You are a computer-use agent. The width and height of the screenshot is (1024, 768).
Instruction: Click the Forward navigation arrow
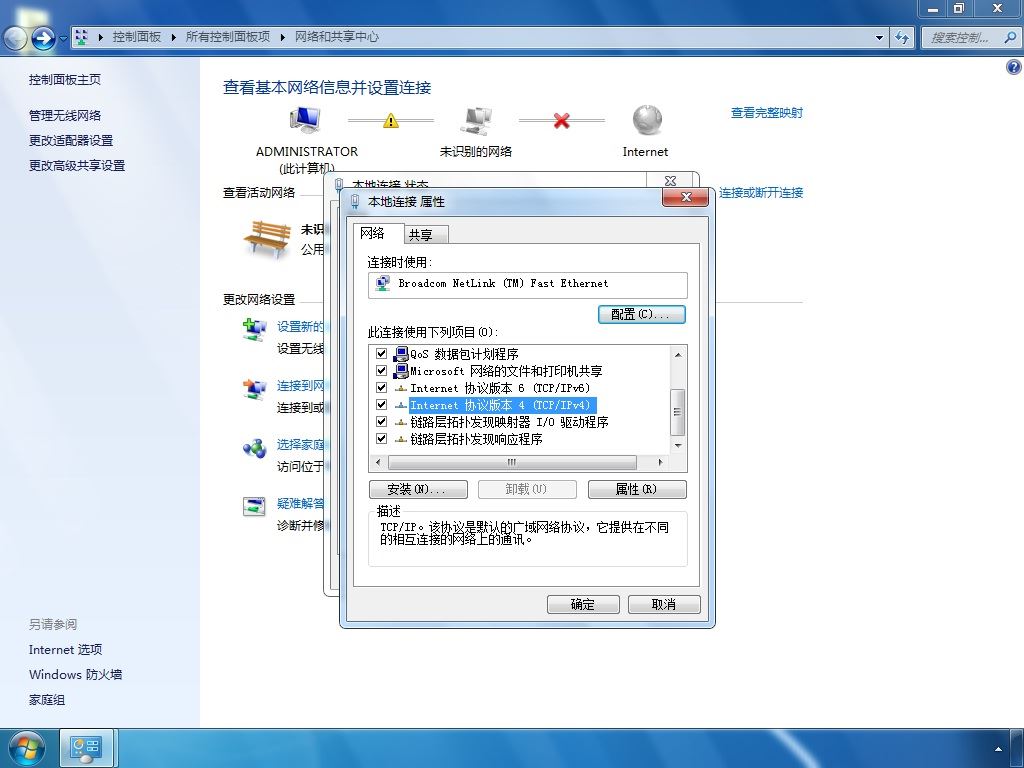tap(43, 38)
